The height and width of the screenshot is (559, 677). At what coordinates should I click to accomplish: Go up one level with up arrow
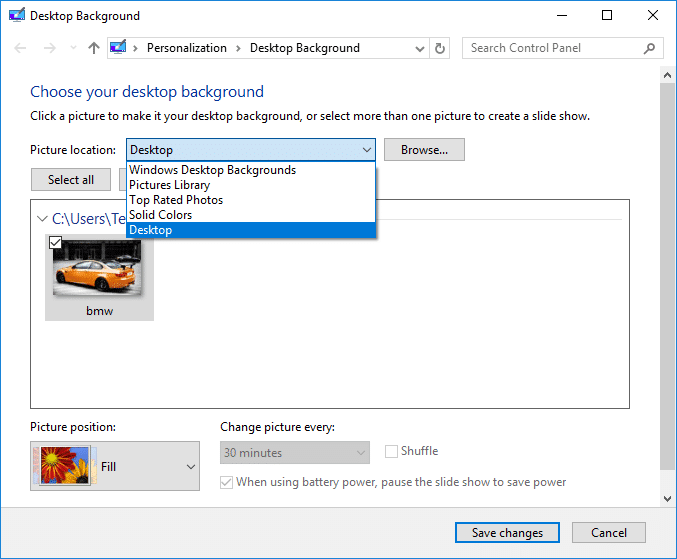pyautogui.click(x=94, y=48)
